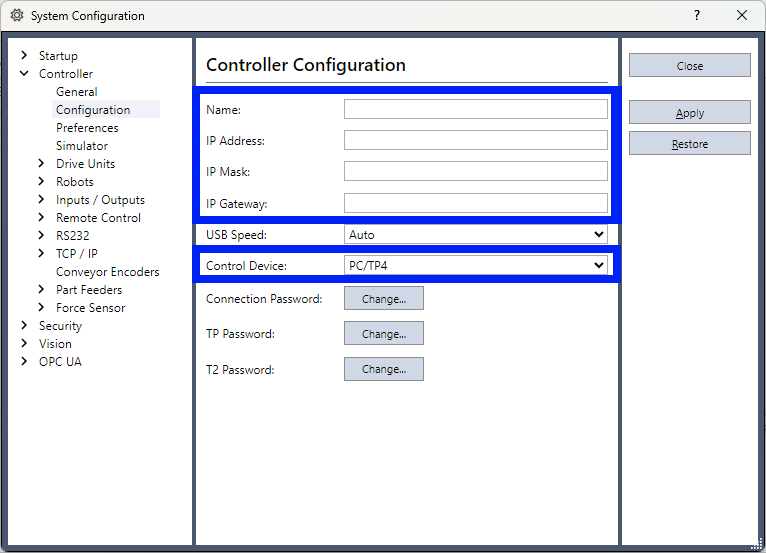Collapse the Controller tree node
The image size is (766, 553).
point(24,73)
